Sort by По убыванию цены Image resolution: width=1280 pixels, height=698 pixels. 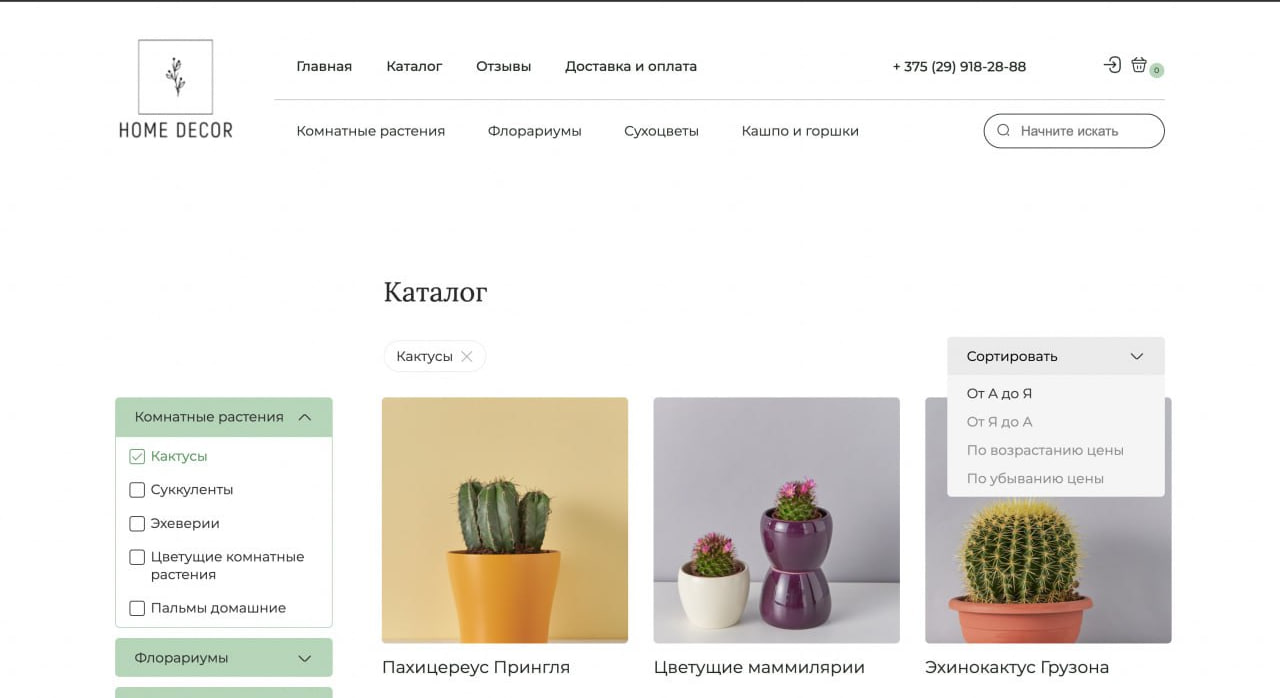point(1035,478)
